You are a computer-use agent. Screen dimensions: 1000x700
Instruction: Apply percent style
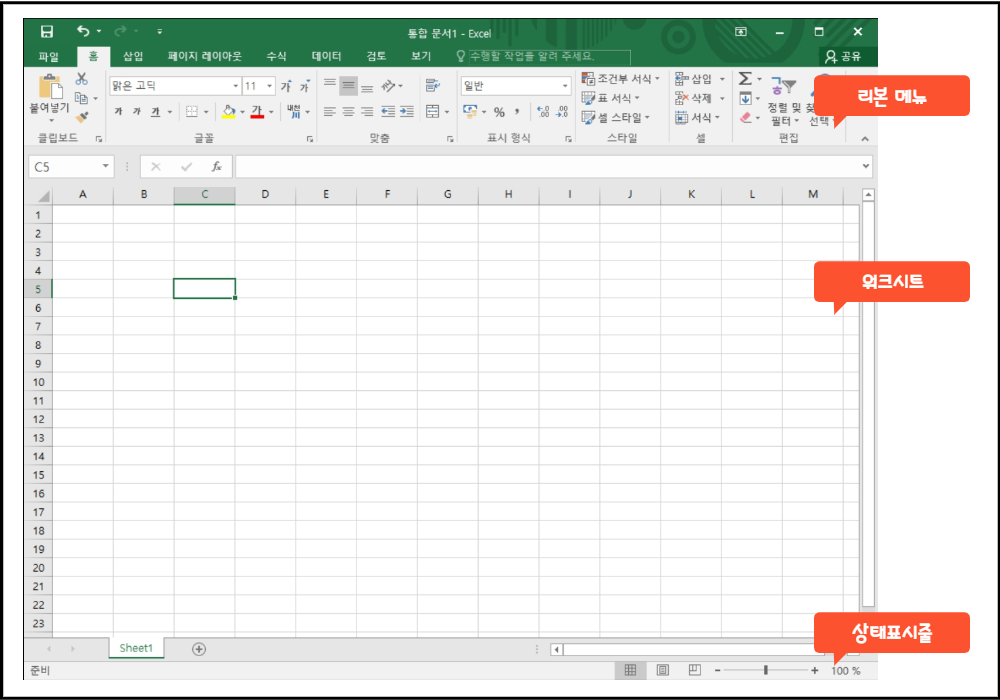point(499,112)
